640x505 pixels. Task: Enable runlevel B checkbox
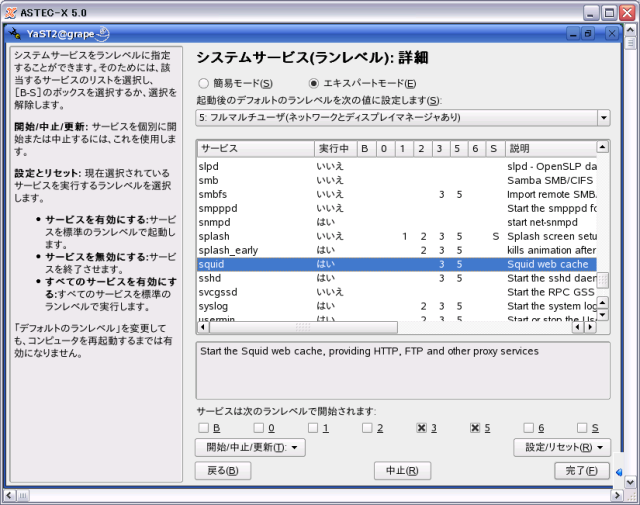204,428
